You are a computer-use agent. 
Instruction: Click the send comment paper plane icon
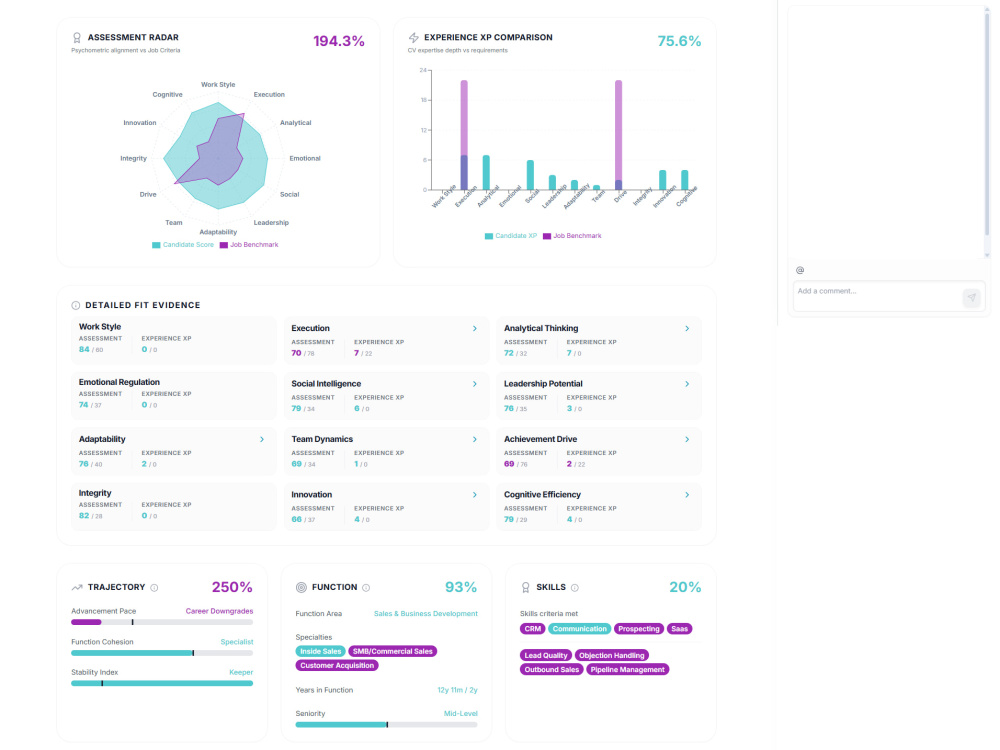(971, 297)
